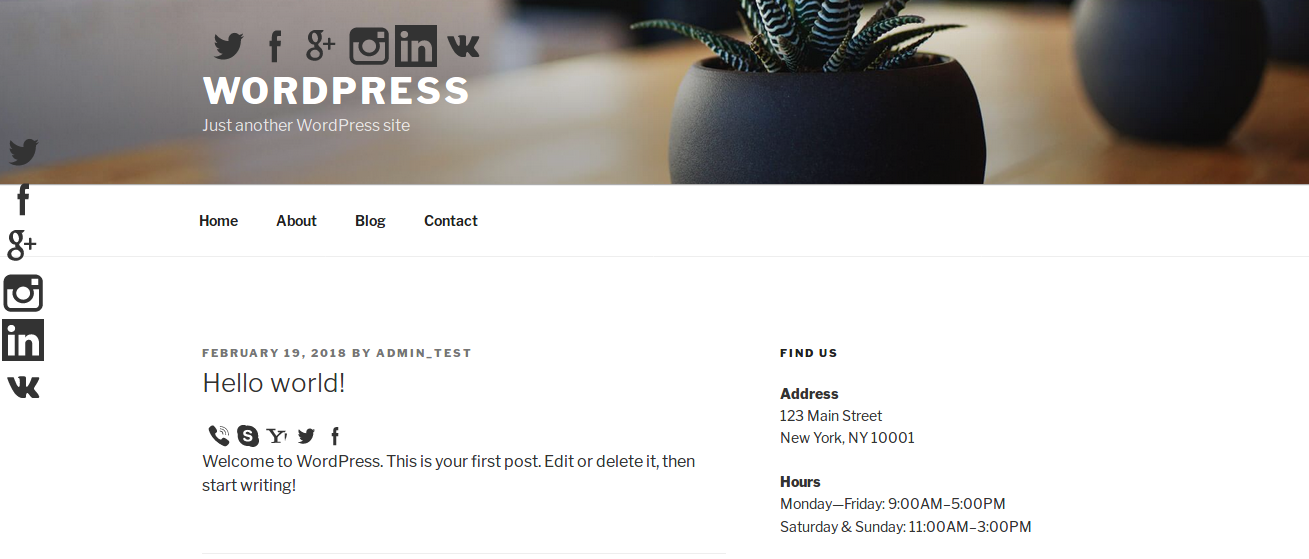Click the New York, NY 10001 text
1309x559 pixels.
tap(847, 438)
